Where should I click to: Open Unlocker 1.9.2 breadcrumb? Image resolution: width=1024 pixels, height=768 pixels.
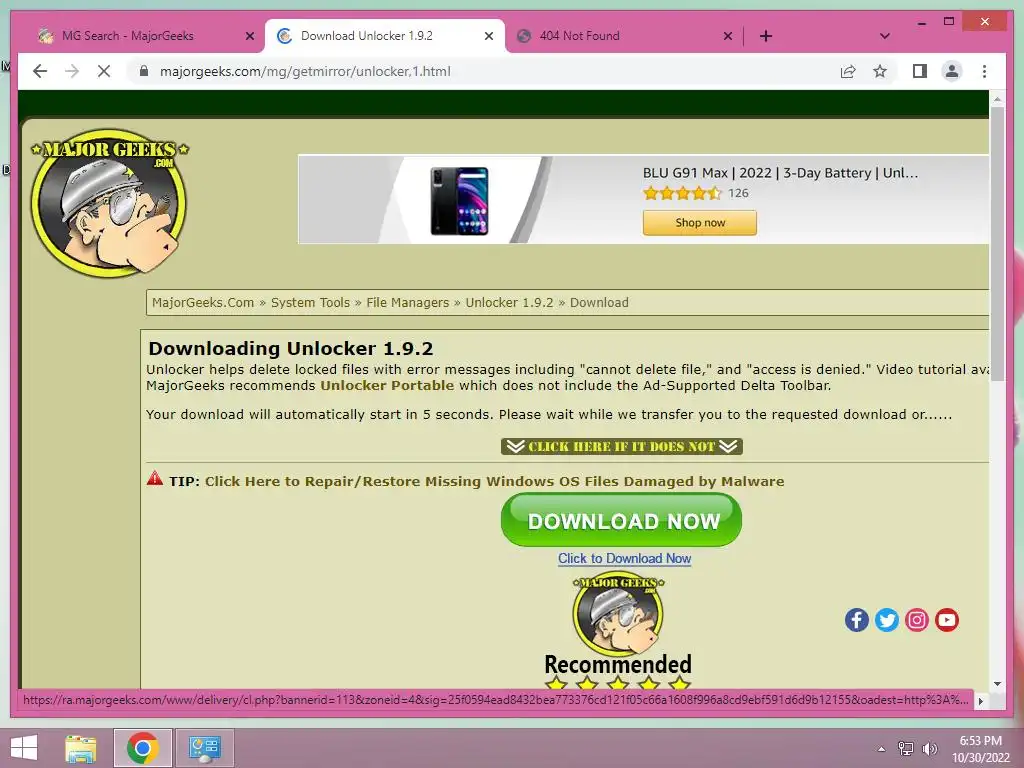pos(509,302)
